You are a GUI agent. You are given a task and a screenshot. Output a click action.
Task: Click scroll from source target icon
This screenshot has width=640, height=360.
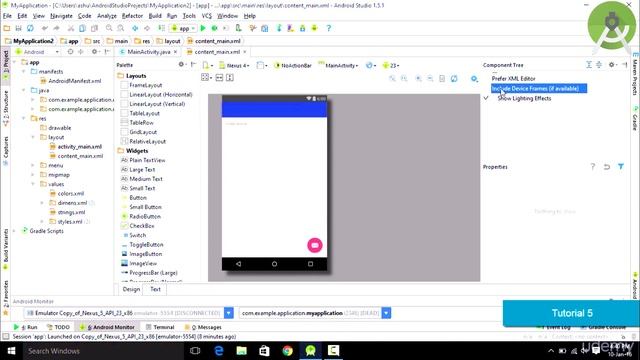[70, 52]
